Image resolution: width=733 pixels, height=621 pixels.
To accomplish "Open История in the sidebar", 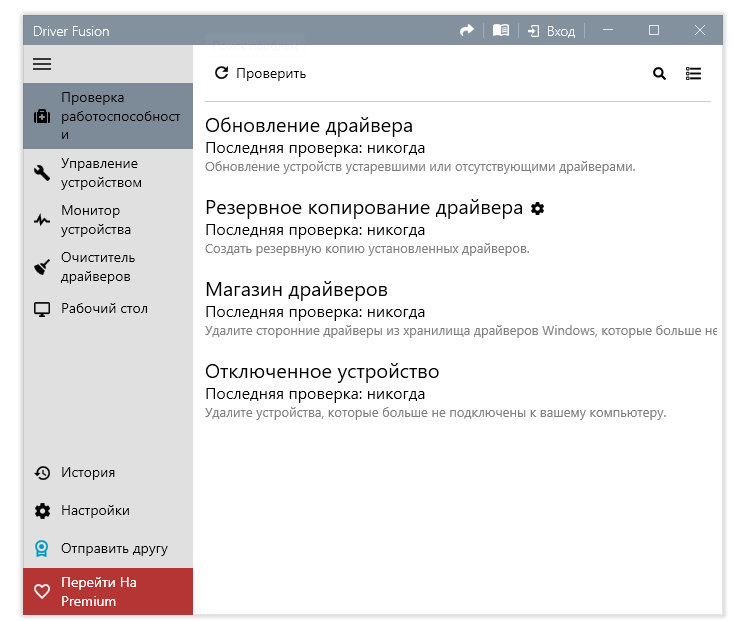I will [88, 473].
